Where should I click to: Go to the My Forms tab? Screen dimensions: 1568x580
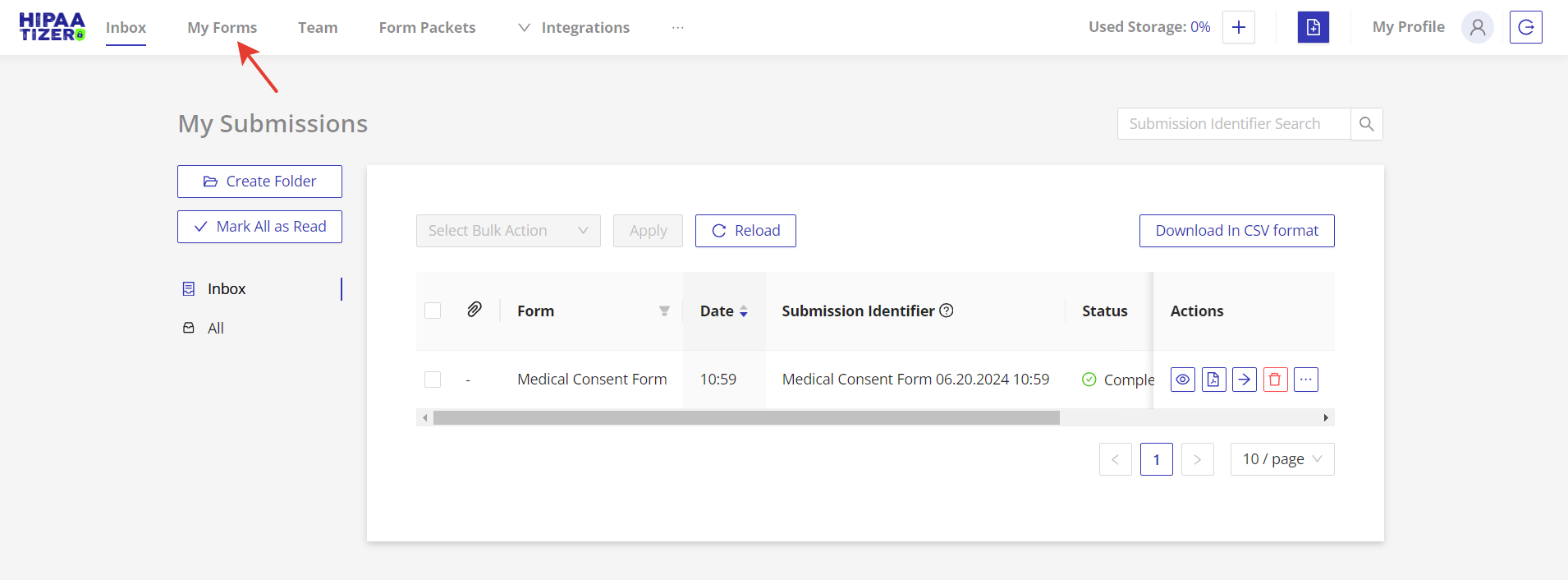[222, 28]
